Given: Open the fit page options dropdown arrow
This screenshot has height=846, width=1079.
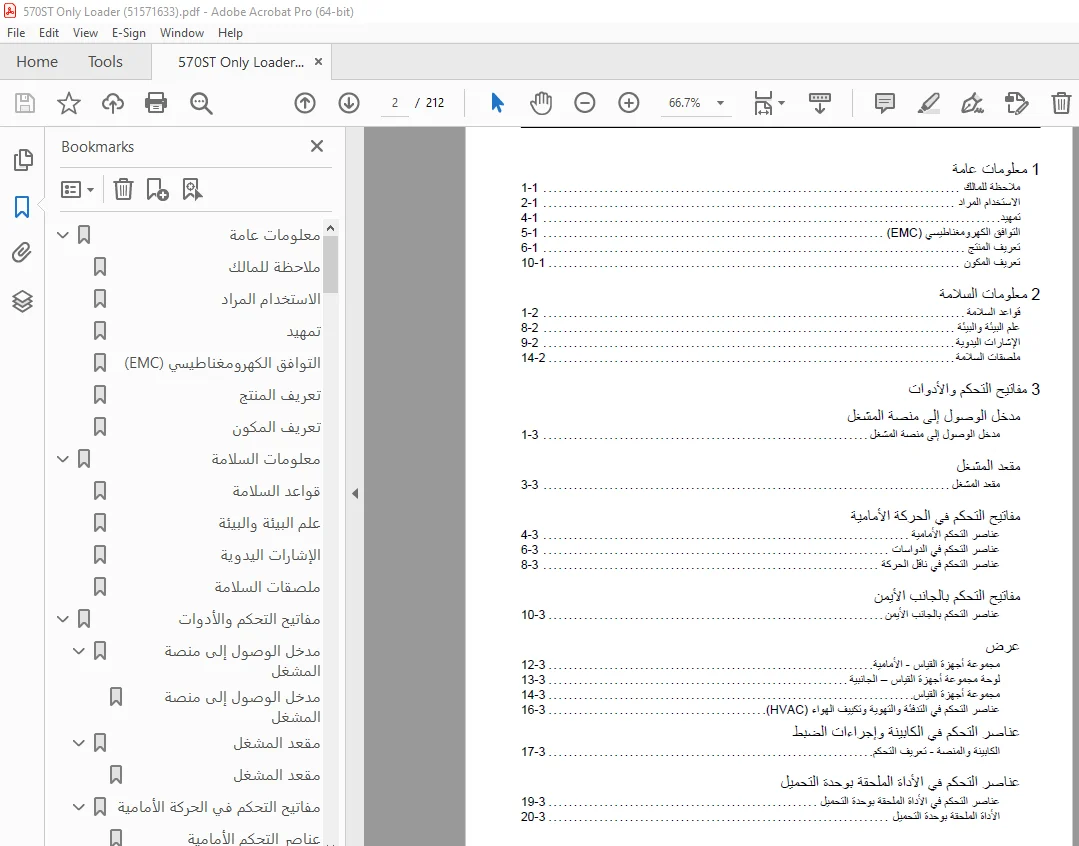Looking at the screenshot, I should coord(781,103).
